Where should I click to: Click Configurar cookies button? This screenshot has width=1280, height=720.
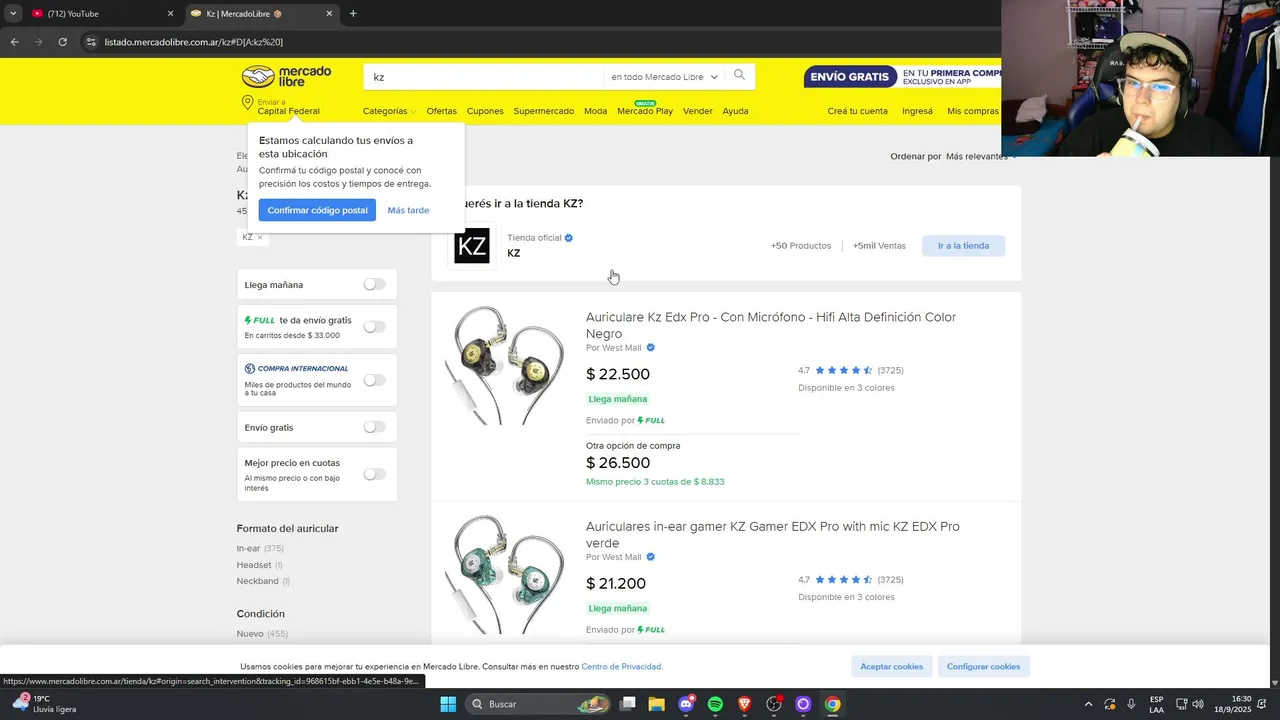(x=983, y=666)
